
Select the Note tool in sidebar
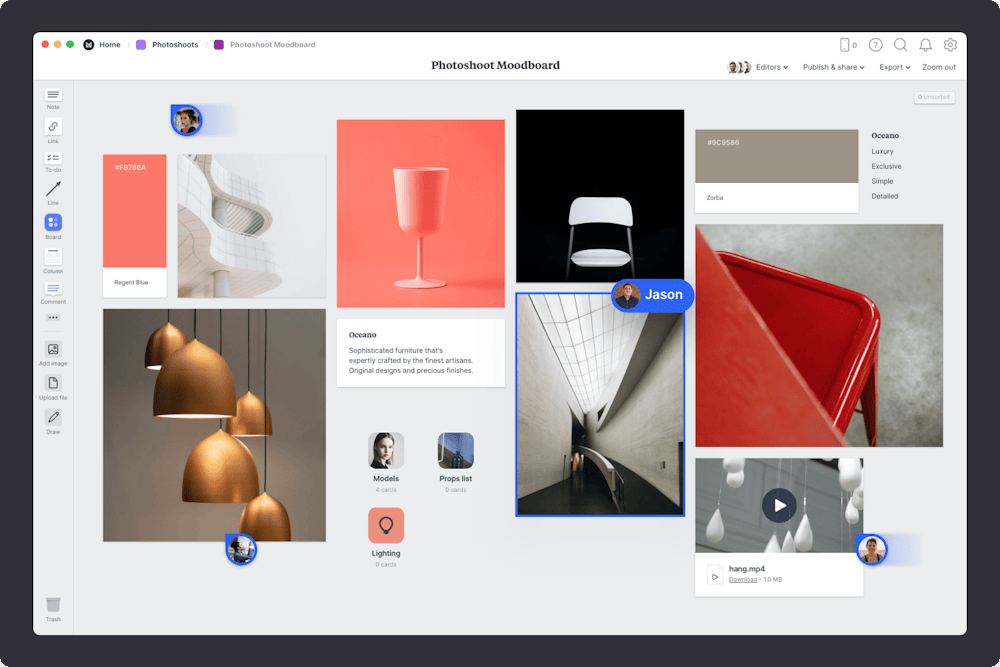pos(53,95)
